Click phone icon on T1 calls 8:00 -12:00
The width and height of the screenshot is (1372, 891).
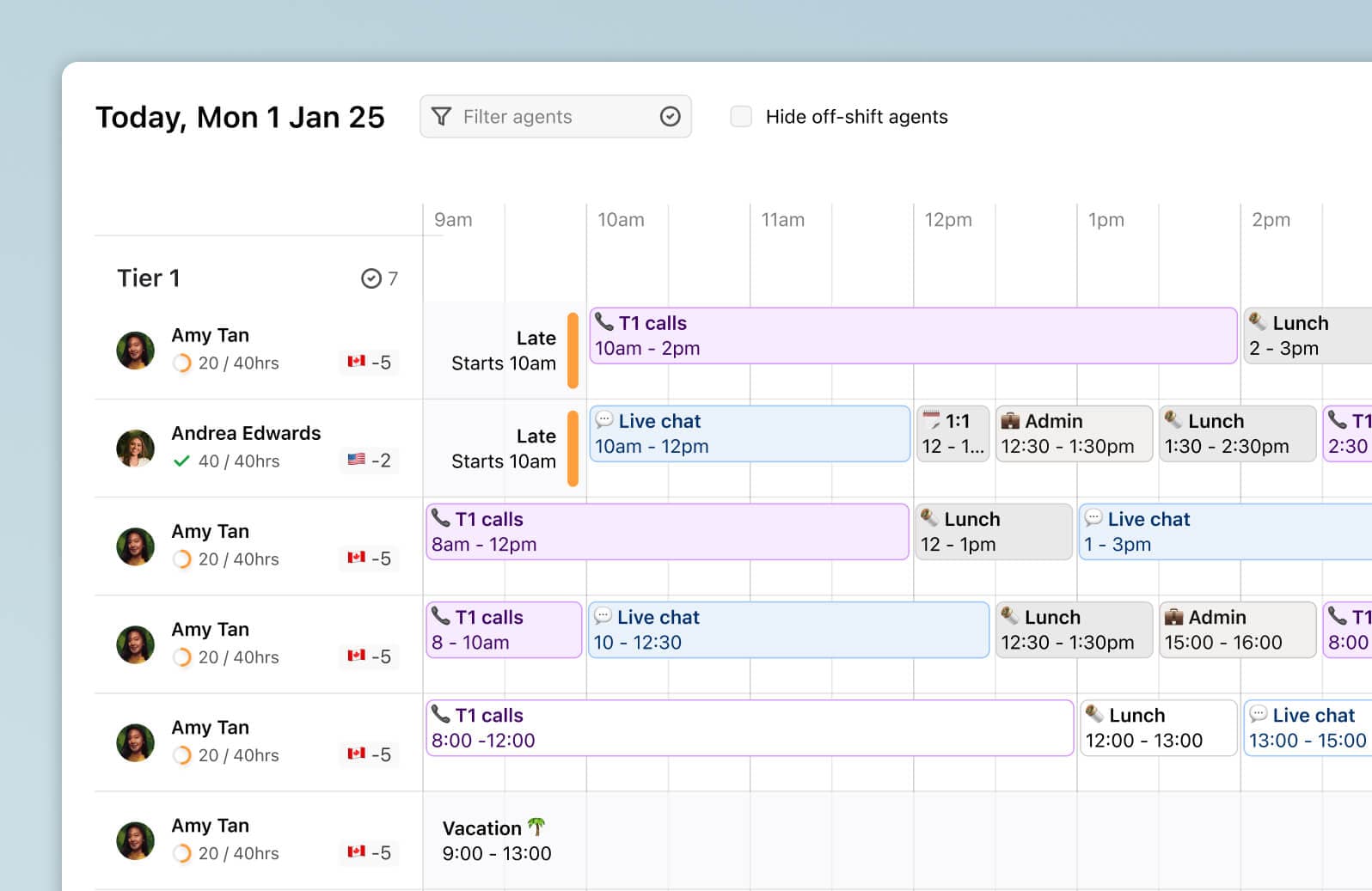click(441, 714)
